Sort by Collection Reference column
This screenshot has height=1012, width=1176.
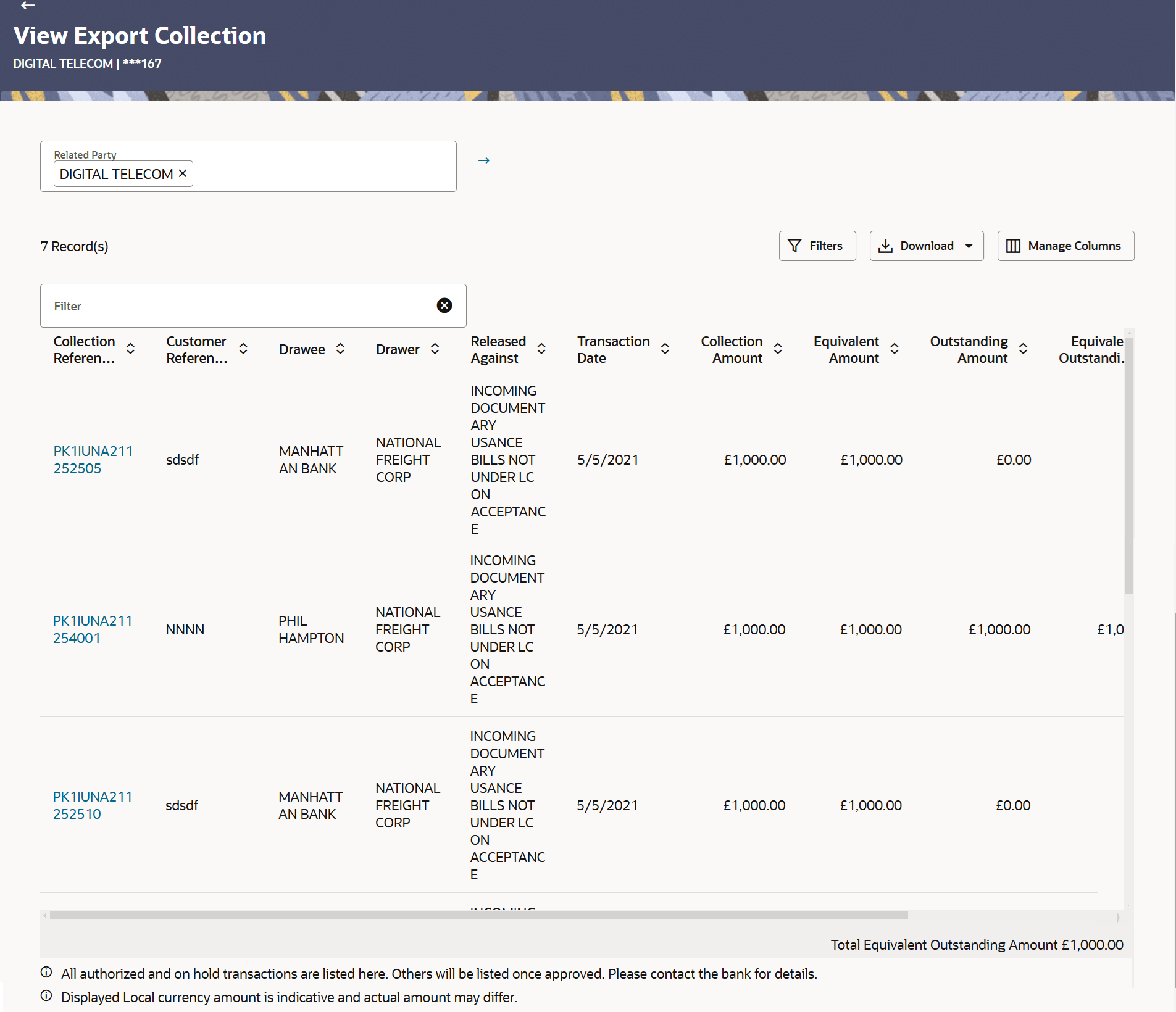point(130,349)
